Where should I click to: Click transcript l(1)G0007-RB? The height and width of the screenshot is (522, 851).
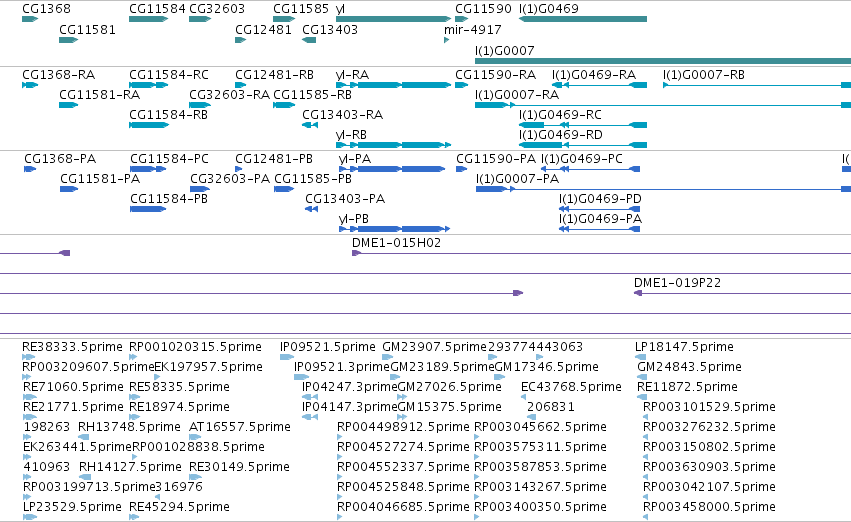point(757,85)
